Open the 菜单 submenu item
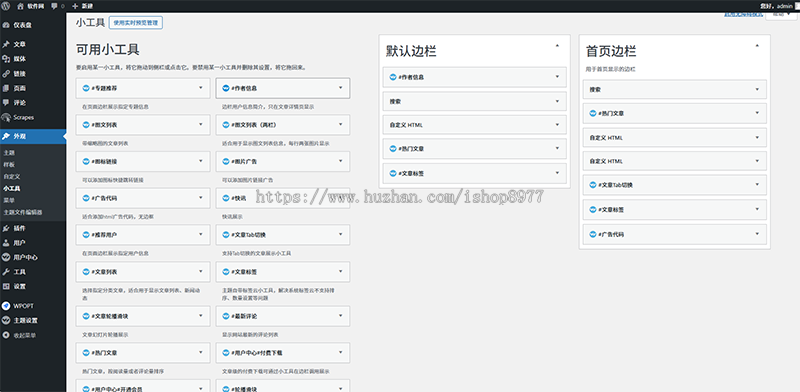The width and height of the screenshot is (800, 392). point(9,200)
